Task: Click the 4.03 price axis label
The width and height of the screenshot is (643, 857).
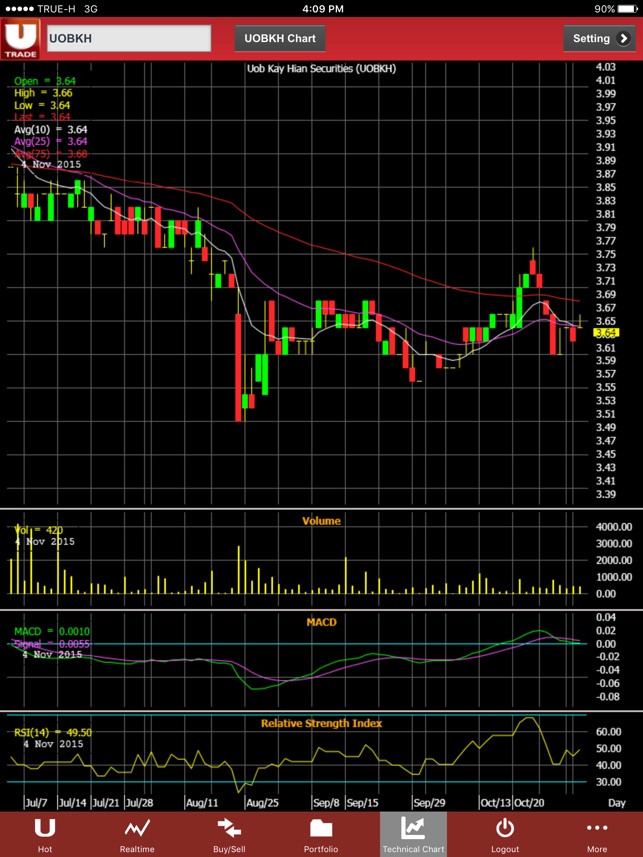Action: (x=606, y=67)
